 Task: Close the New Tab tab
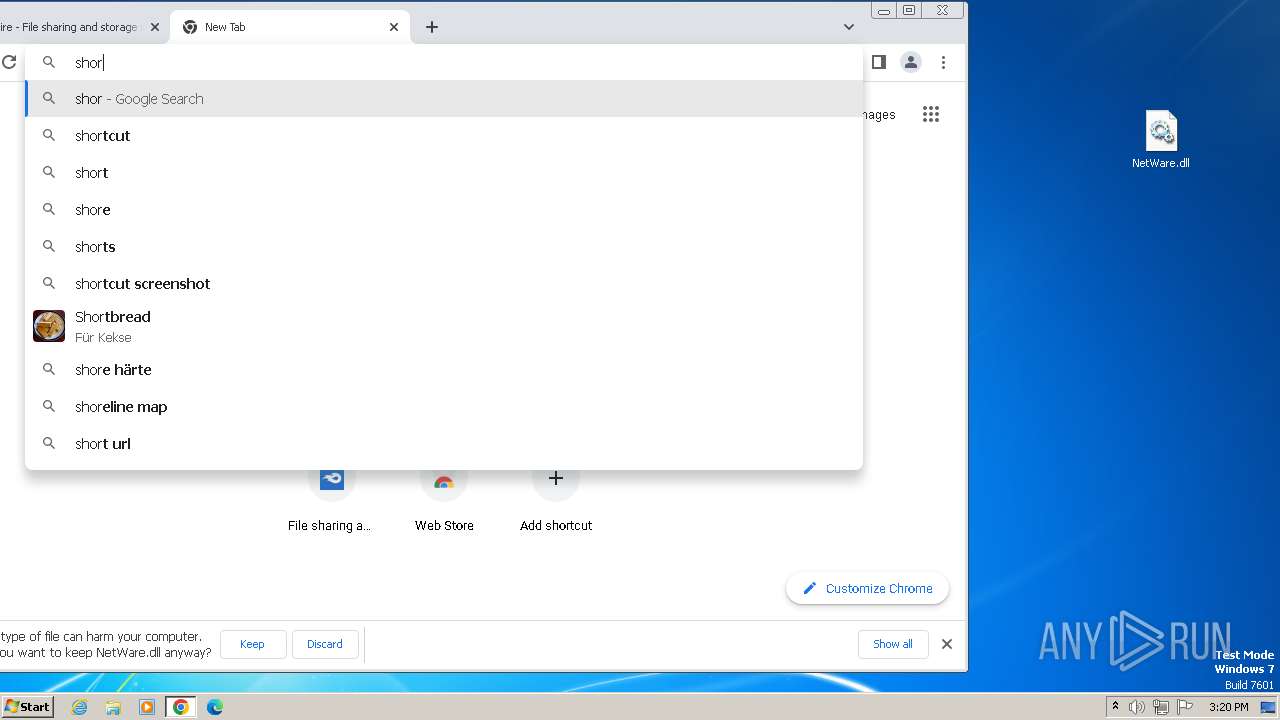(394, 27)
